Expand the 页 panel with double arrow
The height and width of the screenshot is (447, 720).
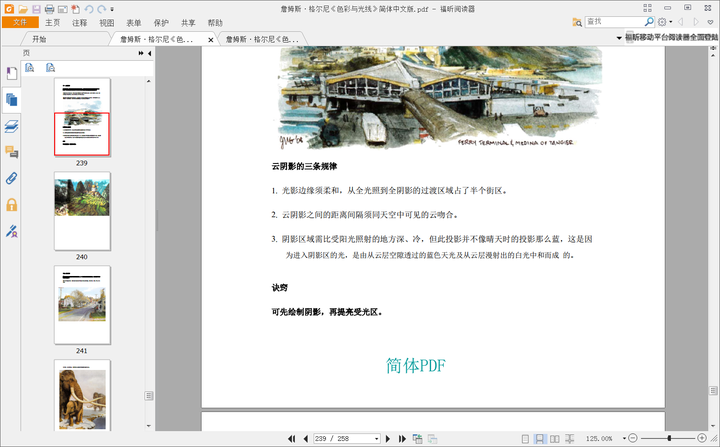click(x=141, y=53)
